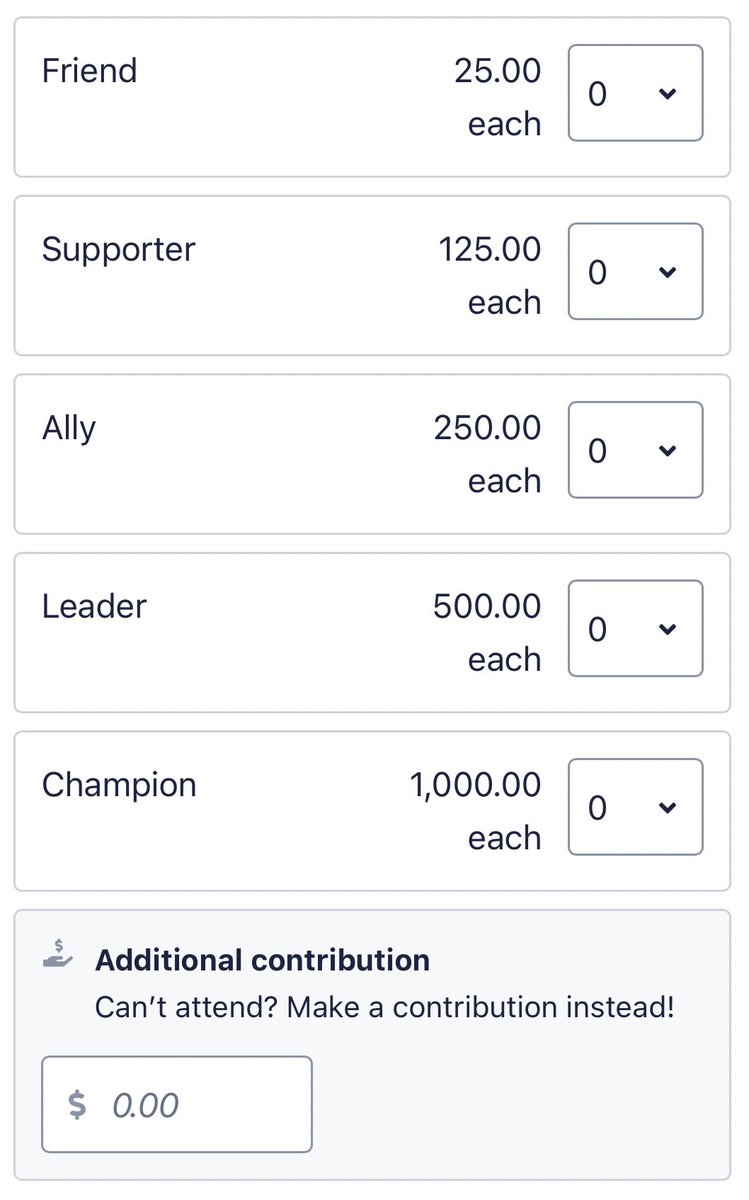This screenshot has width=749, height=1200.
Task: Open the Supporter ticket quantity dropdown
Action: click(635, 271)
